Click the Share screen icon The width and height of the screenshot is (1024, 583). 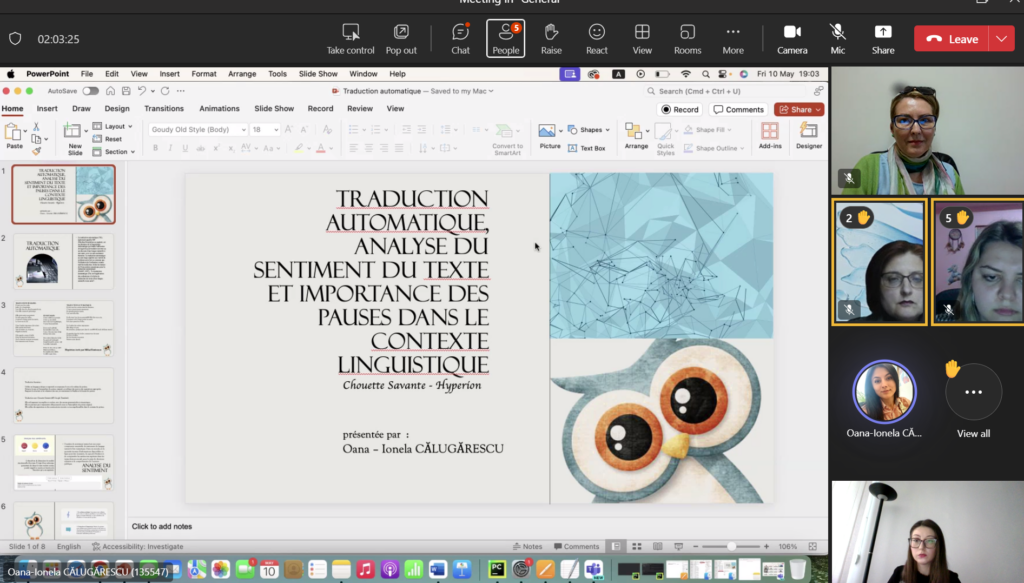click(x=882, y=38)
